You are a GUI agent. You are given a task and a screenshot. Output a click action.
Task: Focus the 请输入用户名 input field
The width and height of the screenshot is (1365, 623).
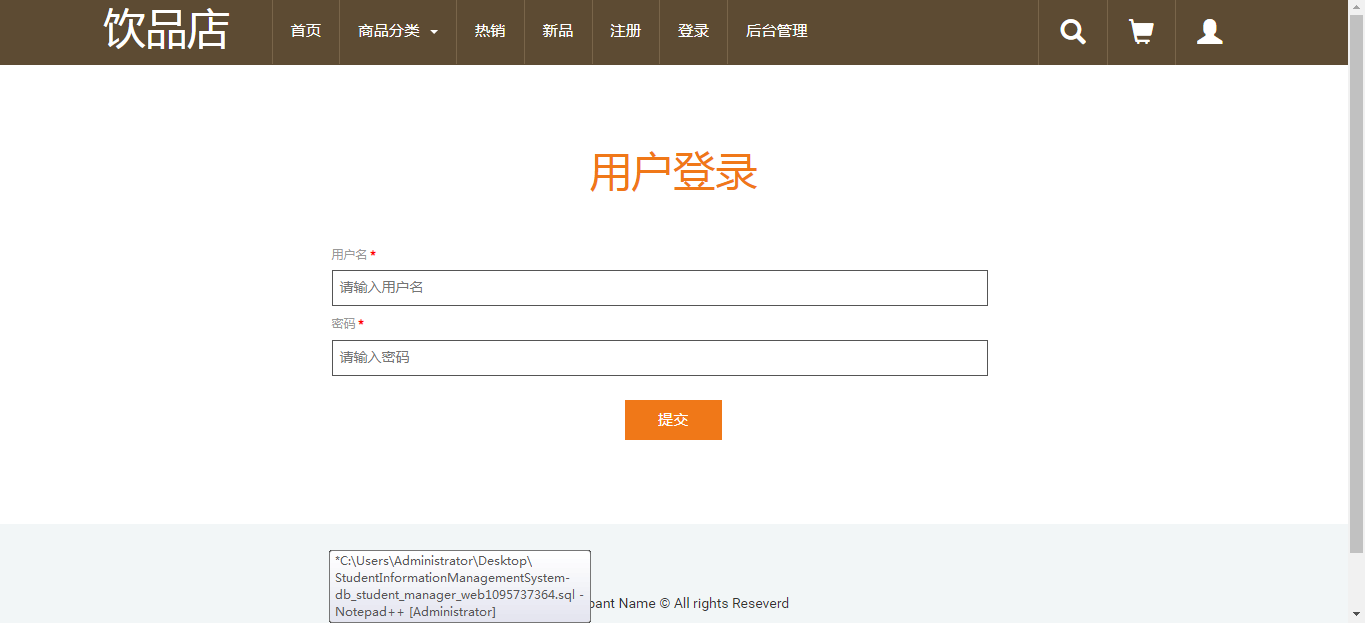[x=660, y=288]
